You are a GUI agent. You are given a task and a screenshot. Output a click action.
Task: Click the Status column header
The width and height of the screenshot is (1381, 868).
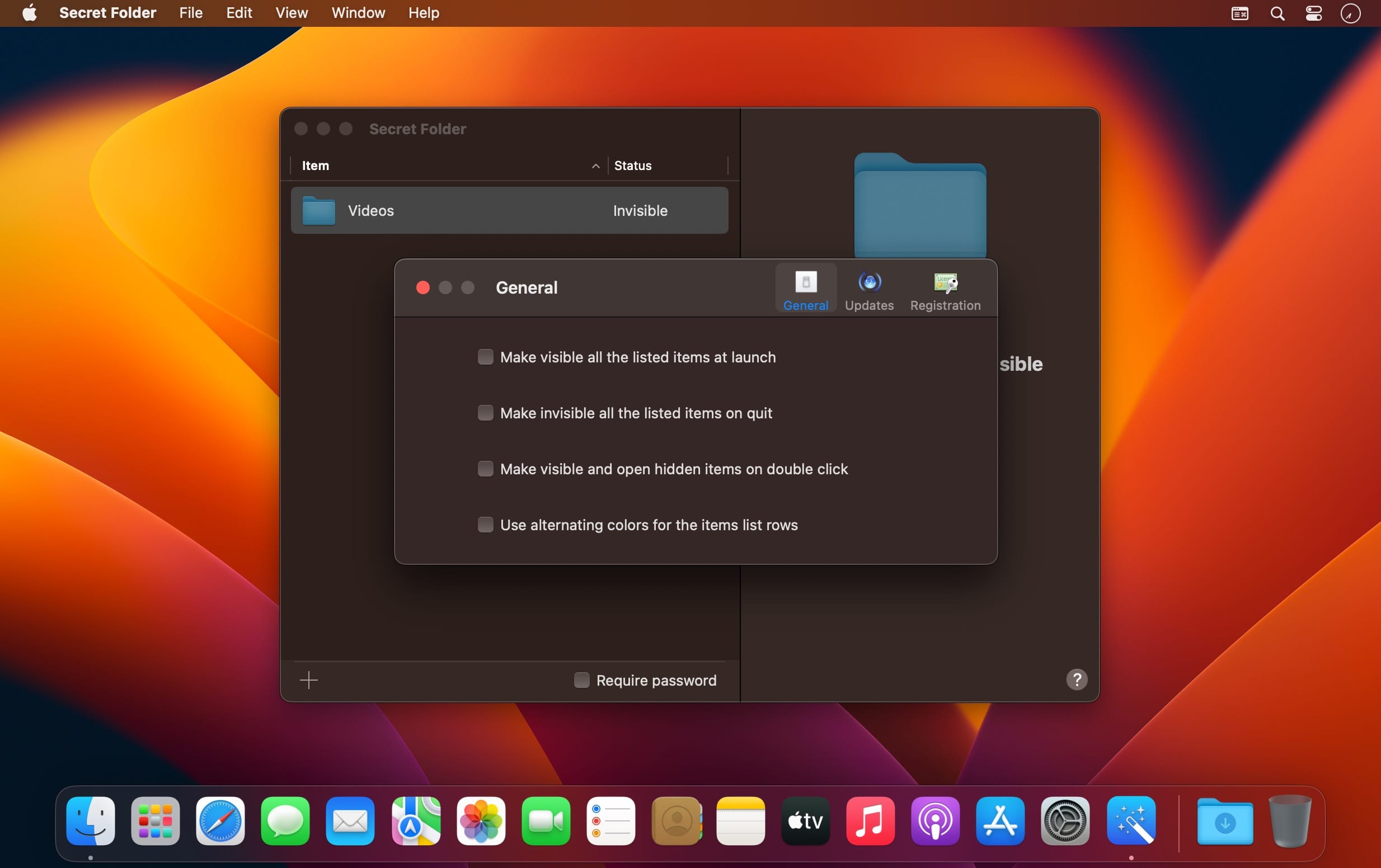click(668, 166)
